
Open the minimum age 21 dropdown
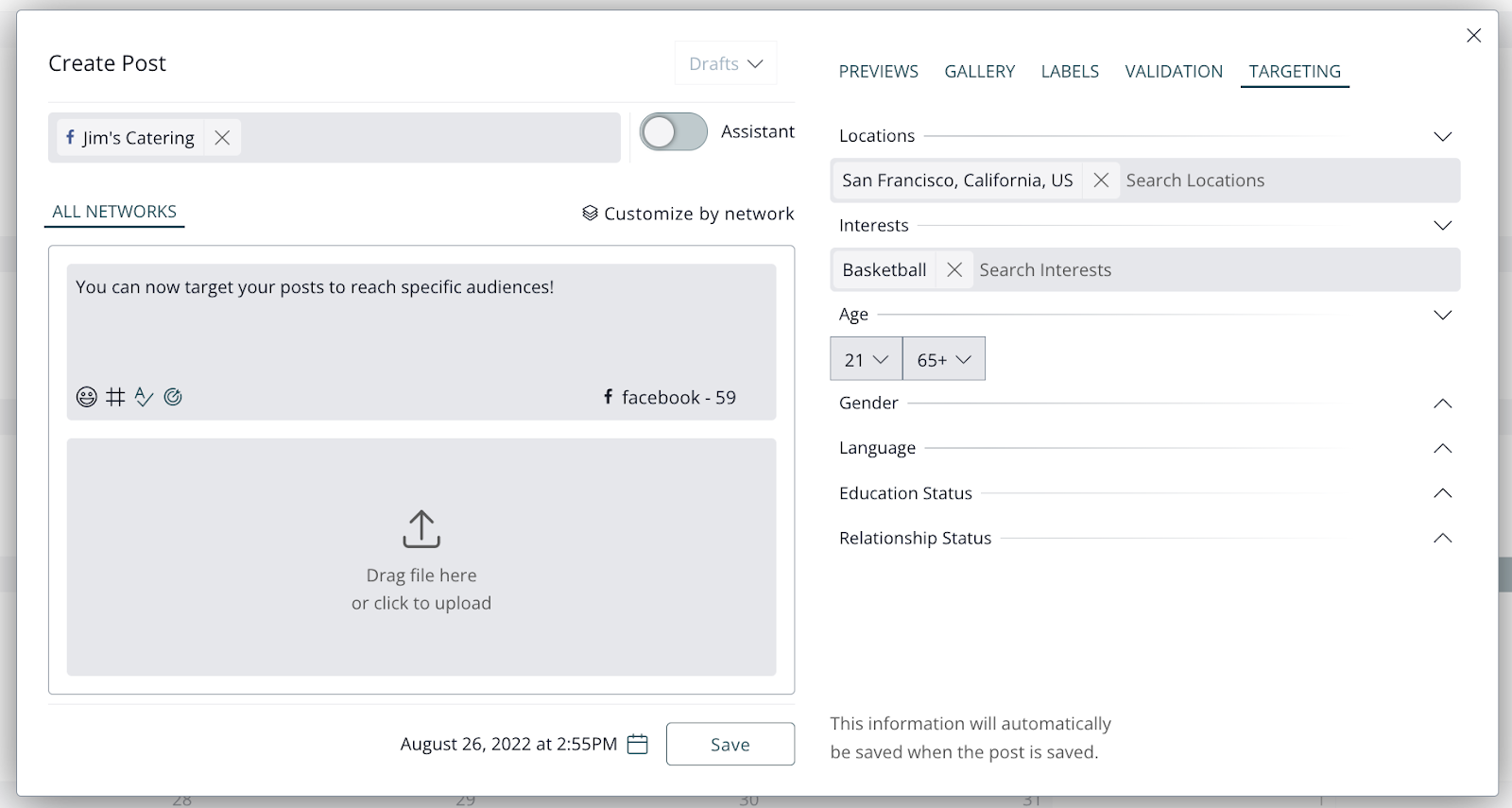pyautogui.click(x=867, y=359)
